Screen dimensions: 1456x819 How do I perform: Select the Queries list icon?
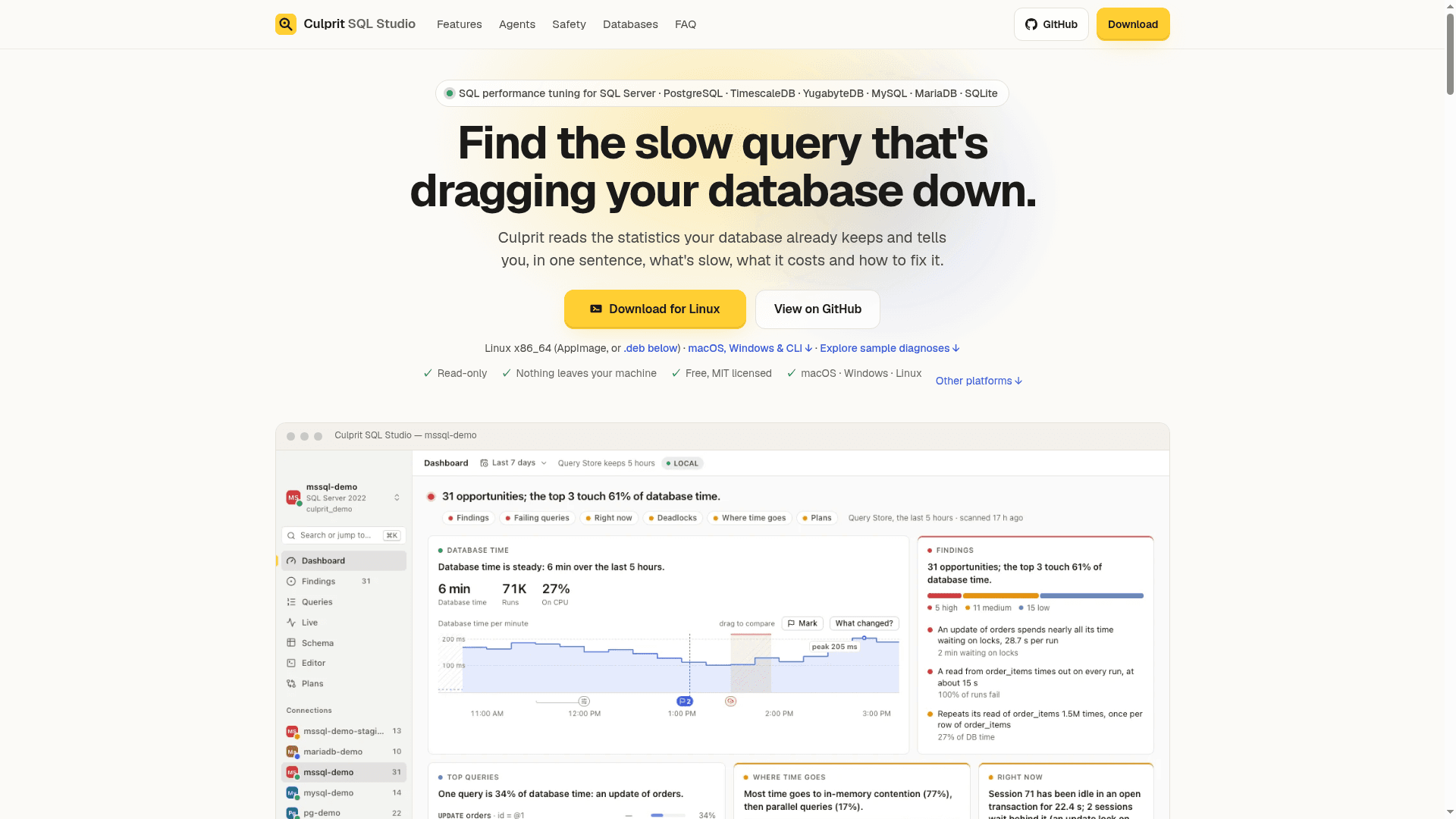[291, 602]
